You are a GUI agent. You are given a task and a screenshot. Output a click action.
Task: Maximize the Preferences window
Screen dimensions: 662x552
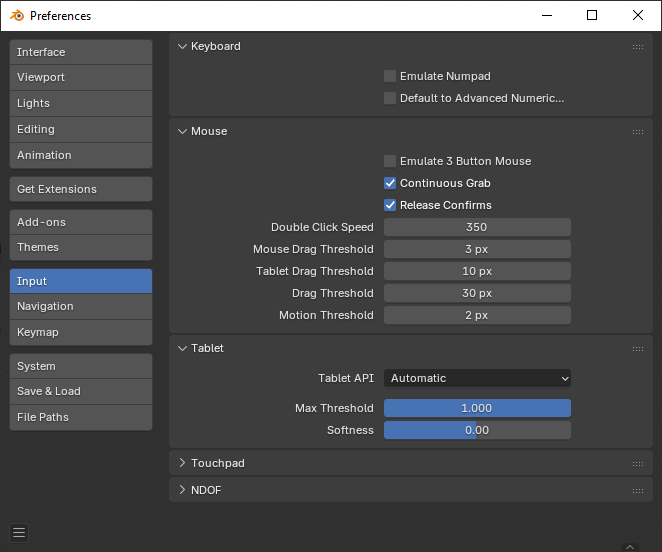(x=592, y=16)
